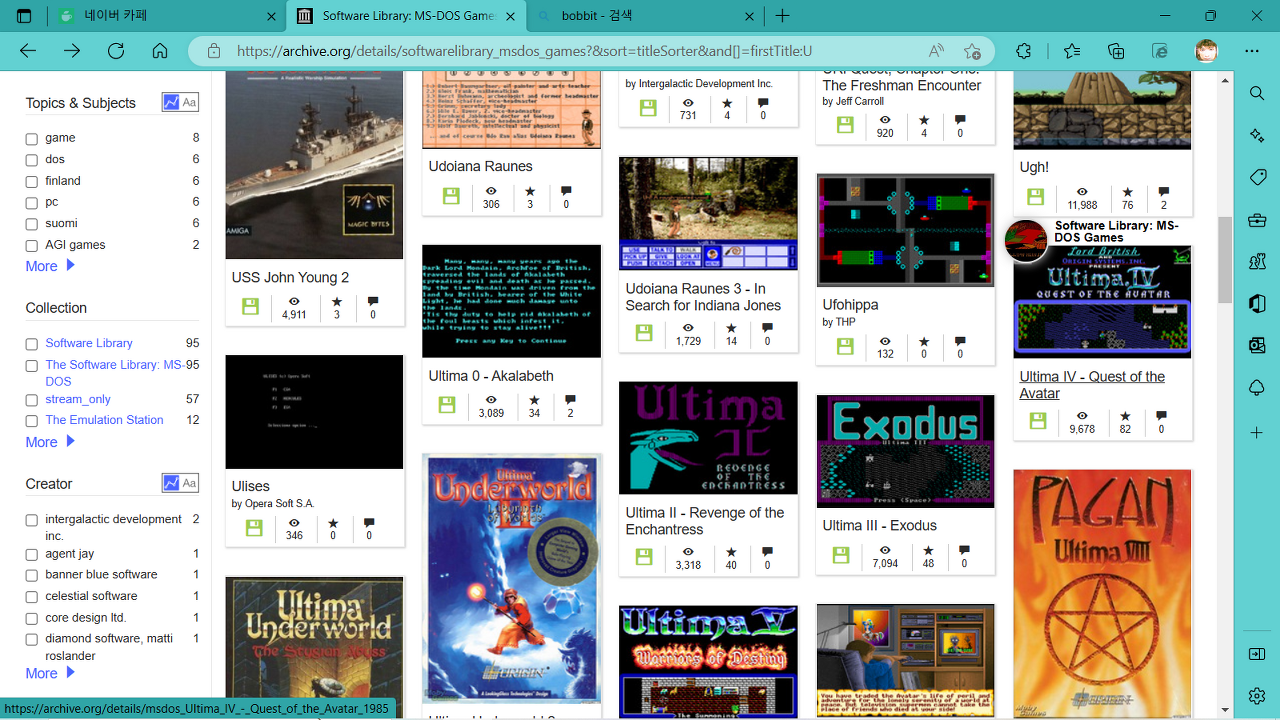Click the page vertical scrollbar thumb
The height and width of the screenshot is (720, 1280).
pos(1225,260)
